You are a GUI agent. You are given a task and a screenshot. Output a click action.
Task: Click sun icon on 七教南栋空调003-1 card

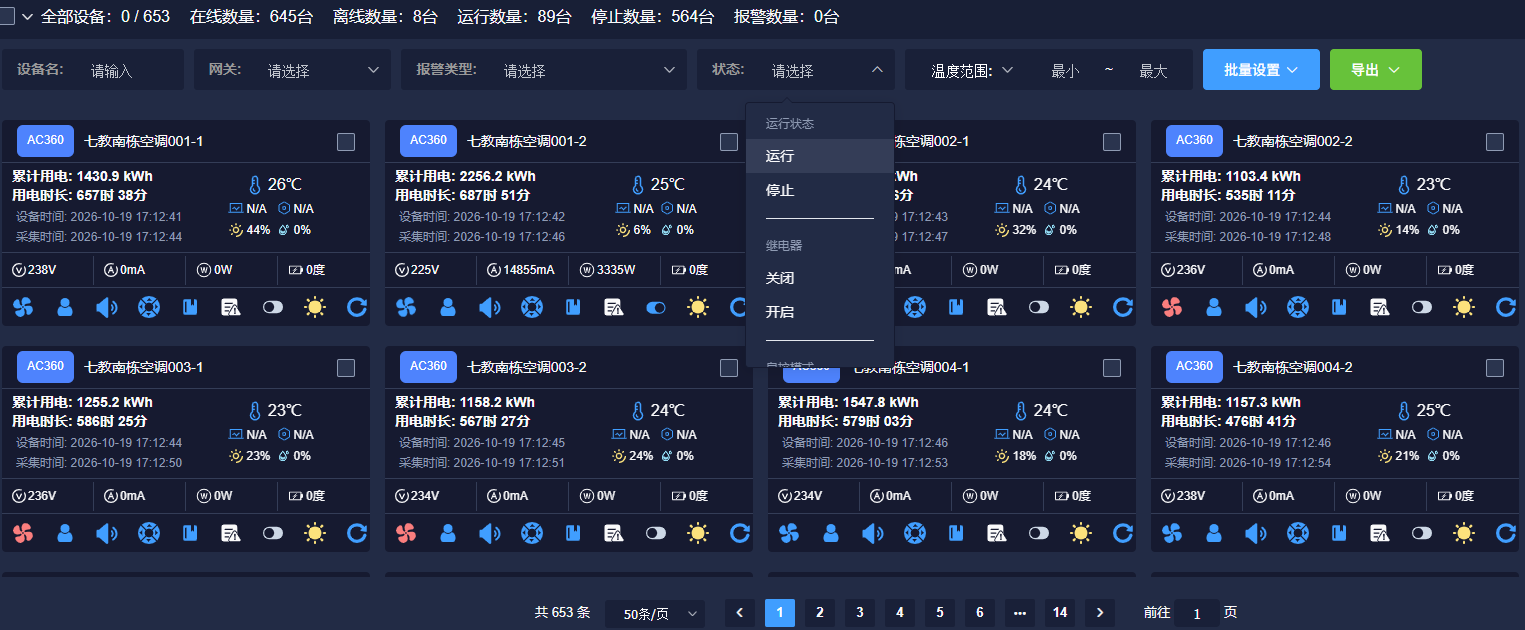(x=315, y=533)
